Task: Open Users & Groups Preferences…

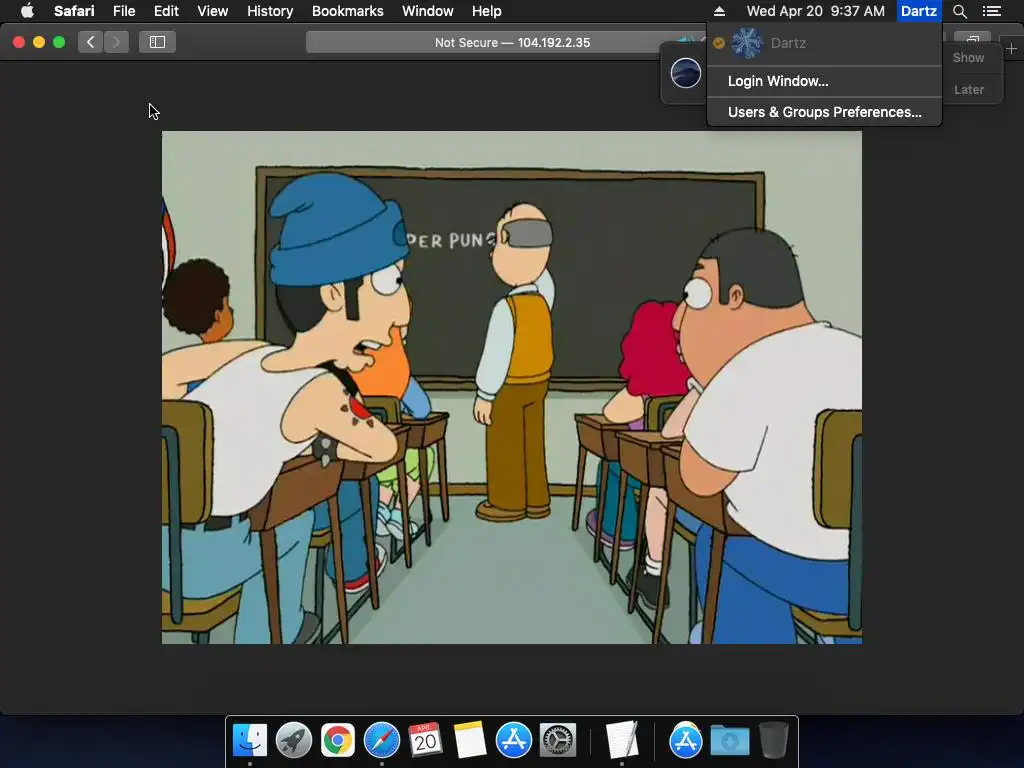Action: [824, 112]
